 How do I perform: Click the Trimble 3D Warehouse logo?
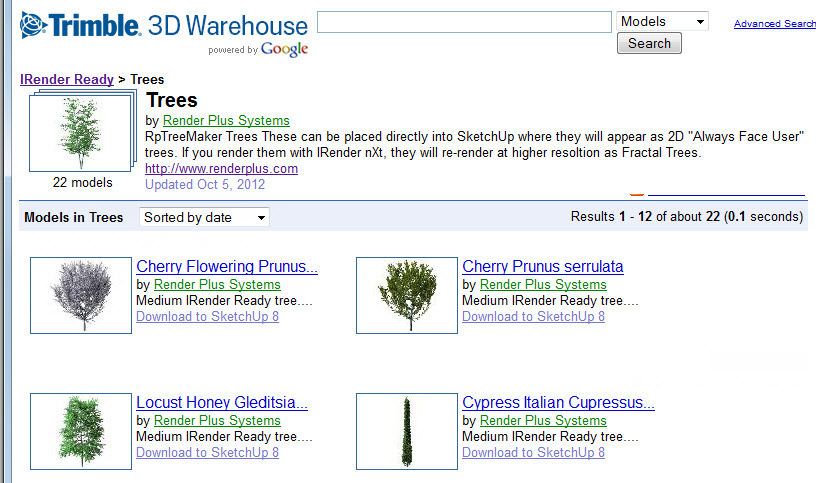coord(164,26)
